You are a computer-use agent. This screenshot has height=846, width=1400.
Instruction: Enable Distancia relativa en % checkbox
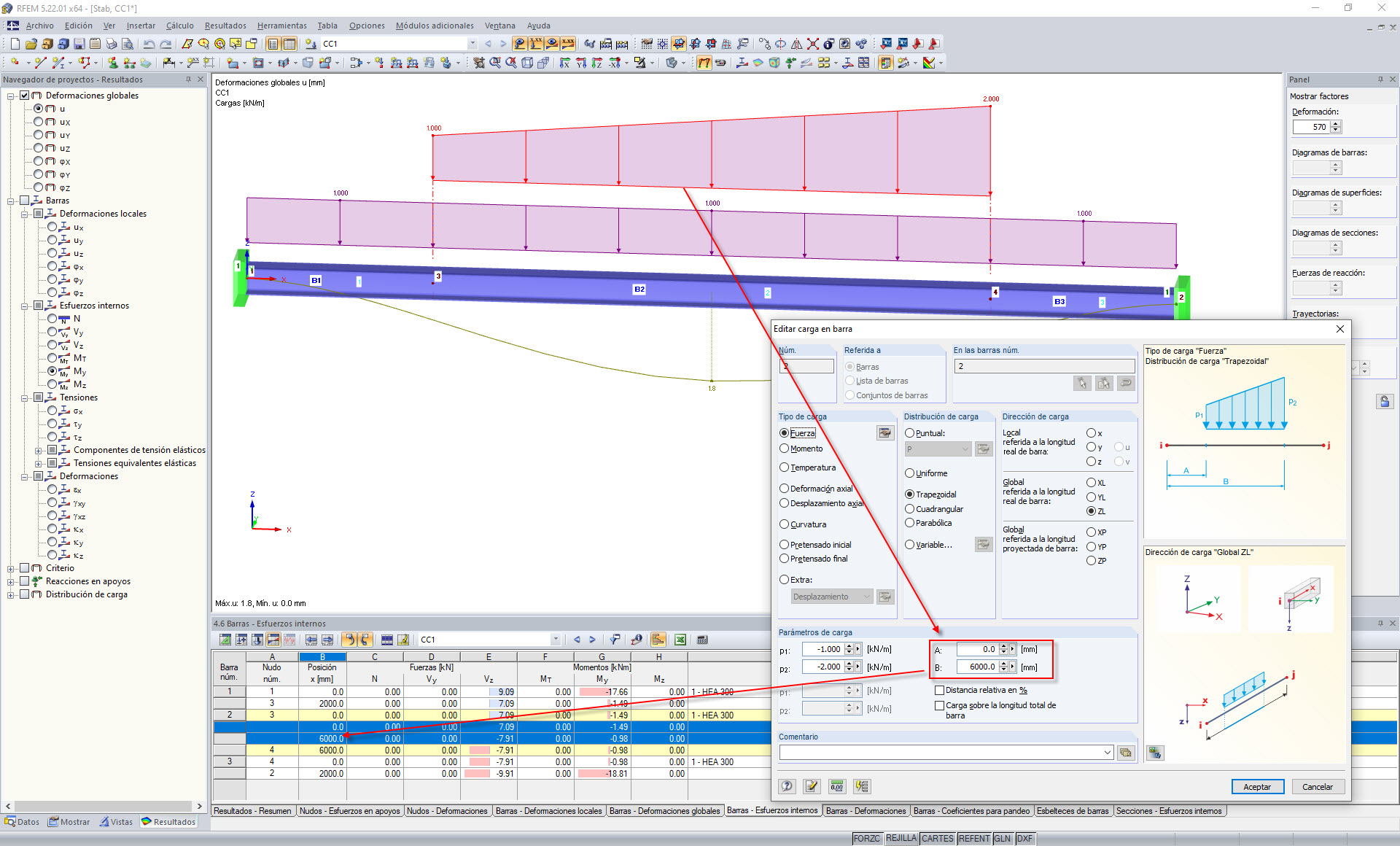pos(940,690)
